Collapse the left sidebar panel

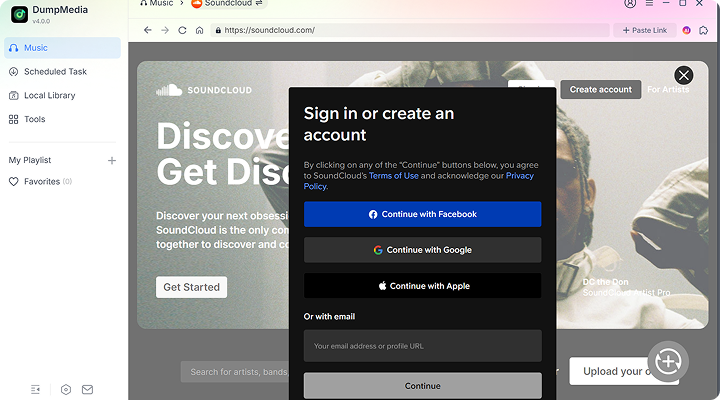coord(36,389)
